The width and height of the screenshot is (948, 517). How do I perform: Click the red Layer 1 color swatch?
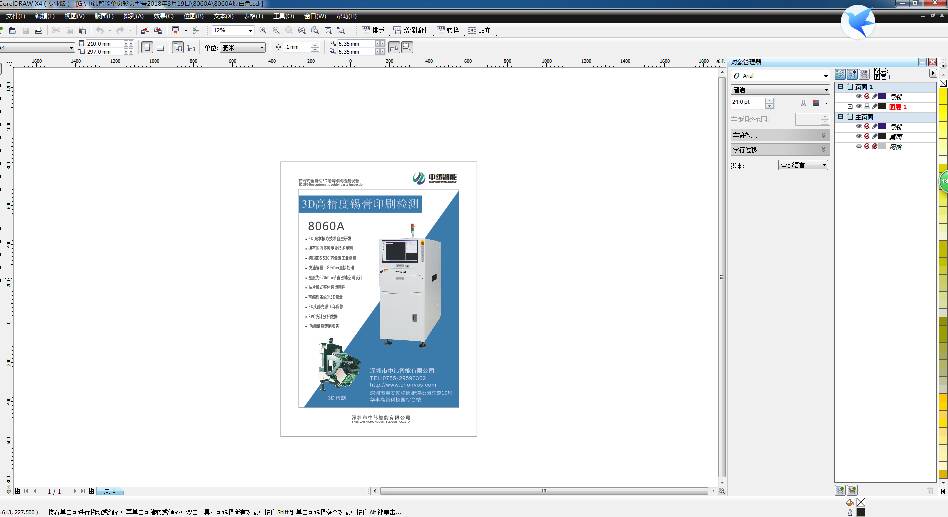pos(882,106)
